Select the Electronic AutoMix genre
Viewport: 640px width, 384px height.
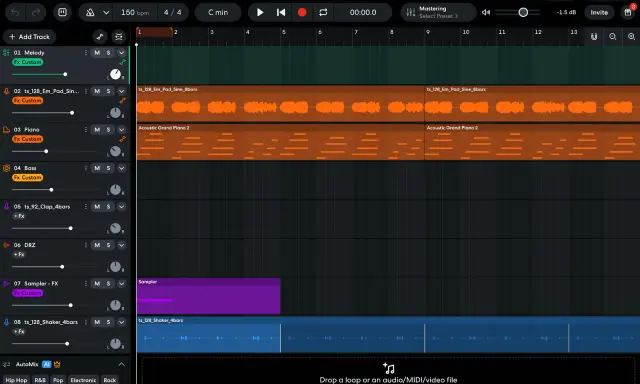[x=83, y=380]
